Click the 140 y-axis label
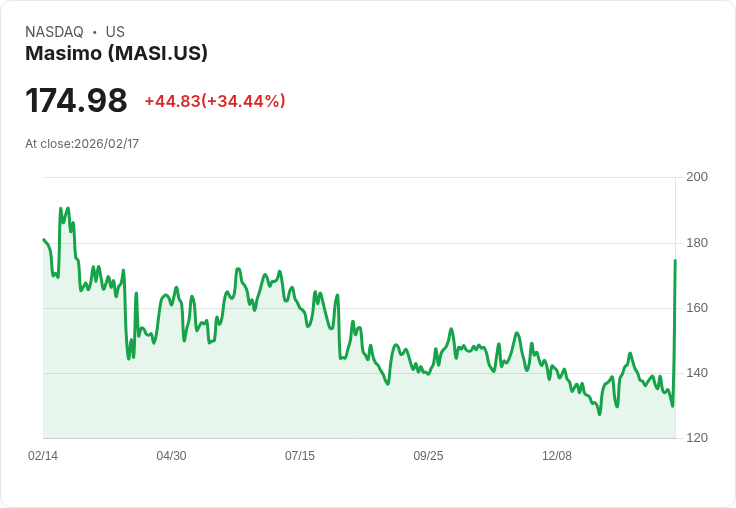Viewport: 736px width, 508px height. [x=697, y=373]
